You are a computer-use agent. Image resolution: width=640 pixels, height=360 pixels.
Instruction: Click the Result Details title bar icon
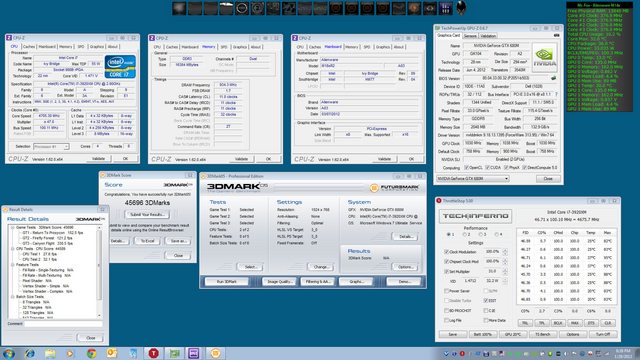pyautogui.click(x=6, y=209)
